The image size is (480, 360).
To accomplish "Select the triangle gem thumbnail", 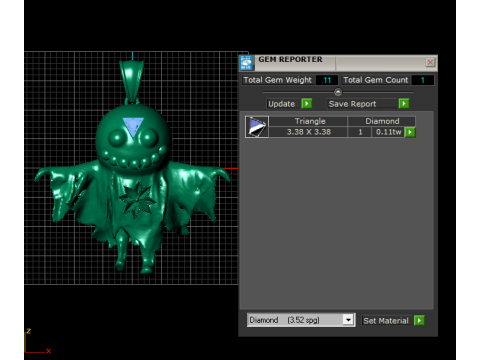I will pyautogui.click(x=257, y=127).
